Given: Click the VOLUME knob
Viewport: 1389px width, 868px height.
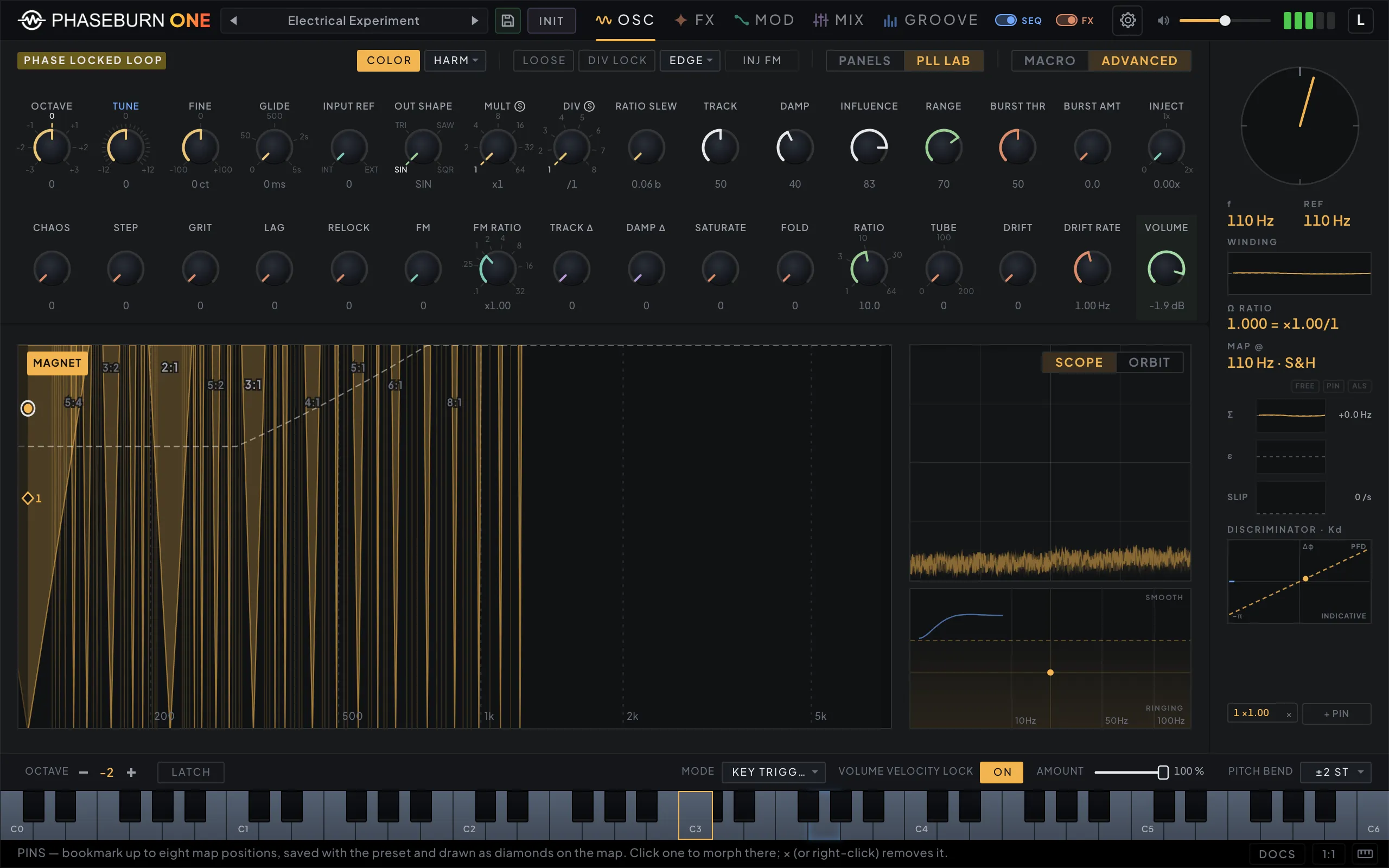Looking at the screenshot, I should tap(1167, 269).
